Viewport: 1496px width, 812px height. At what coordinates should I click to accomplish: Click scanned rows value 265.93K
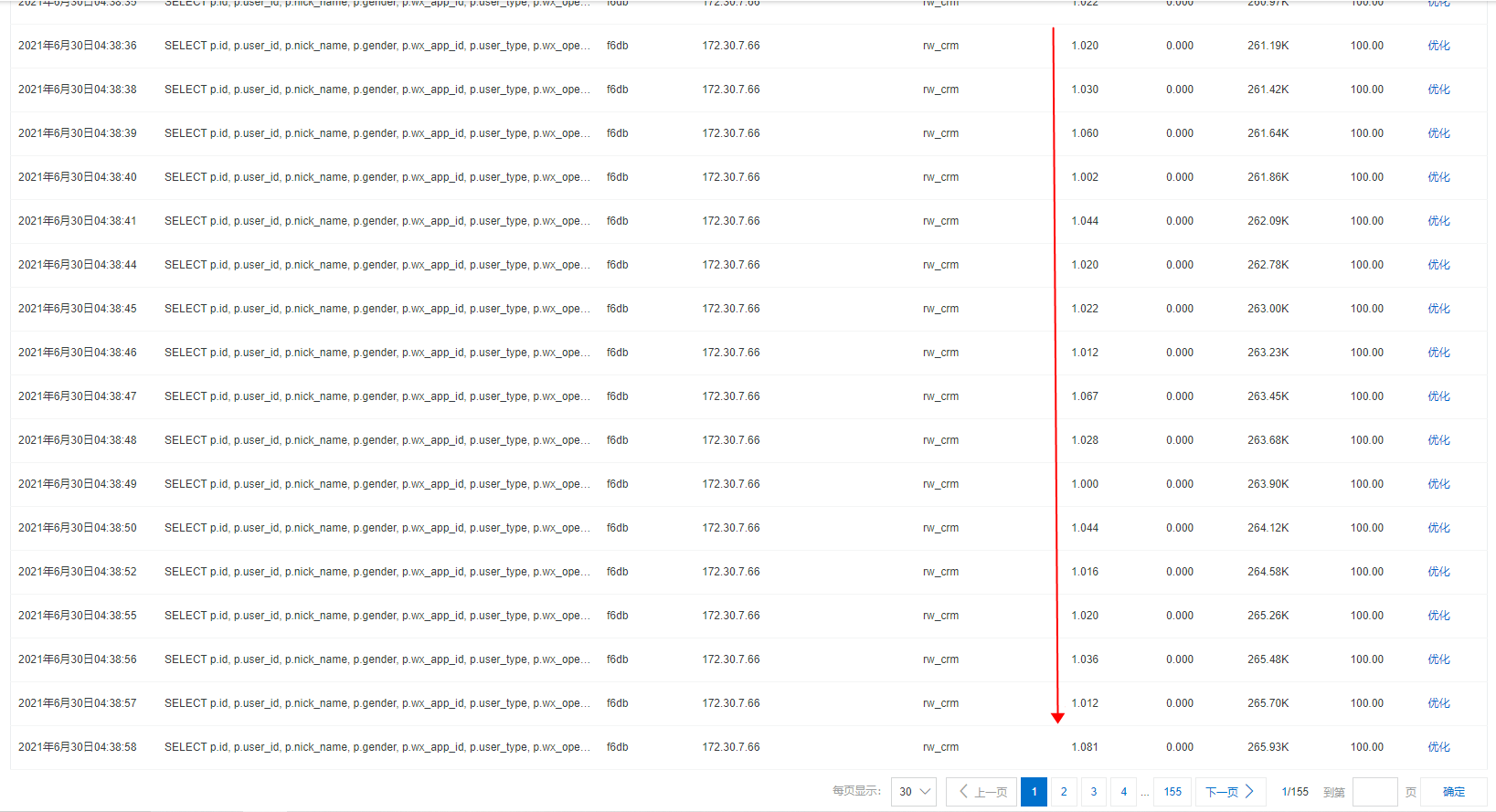pos(1268,747)
